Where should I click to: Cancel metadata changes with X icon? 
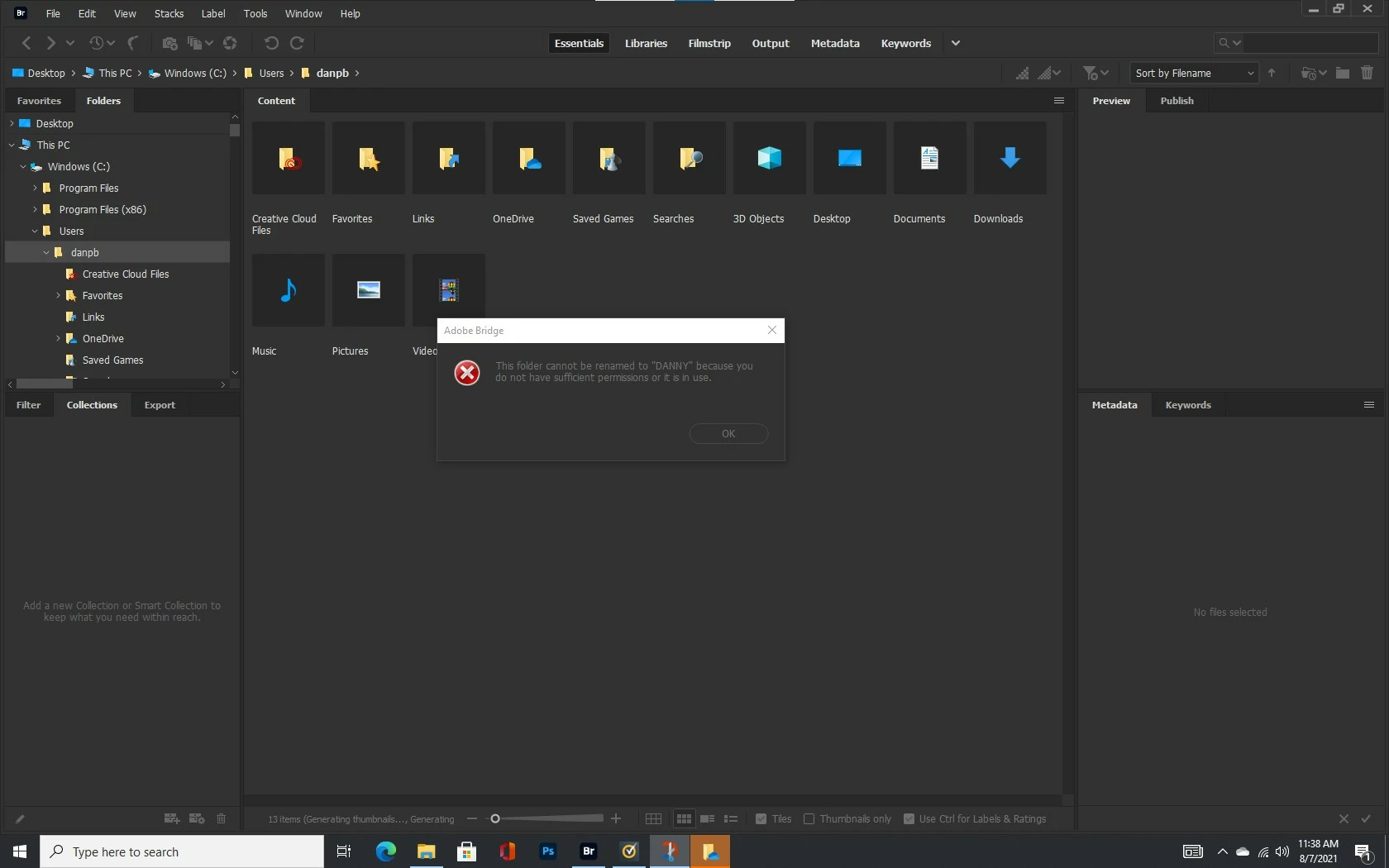coord(1344,819)
